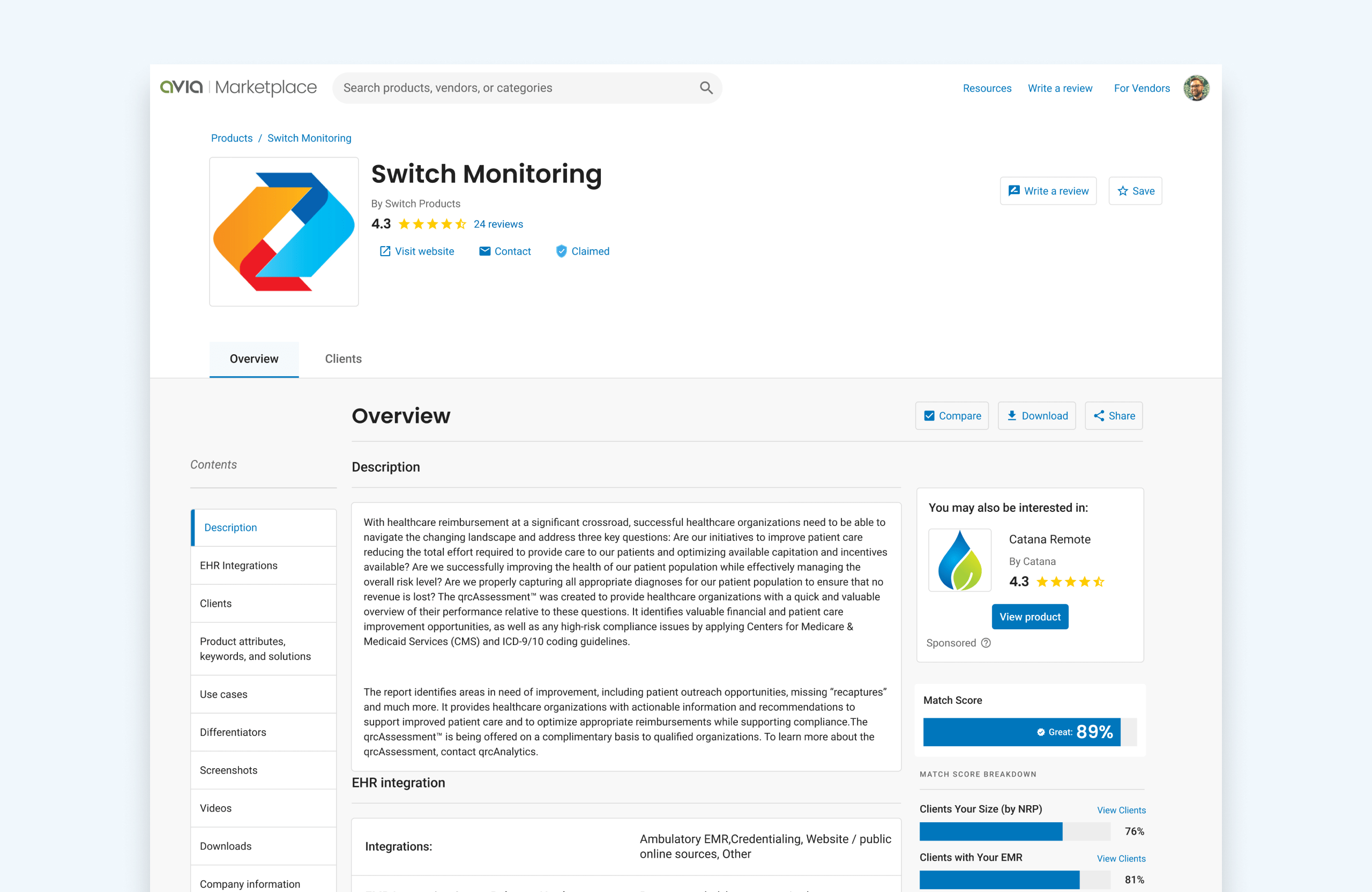Click the Contact envelope icon

(485, 251)
